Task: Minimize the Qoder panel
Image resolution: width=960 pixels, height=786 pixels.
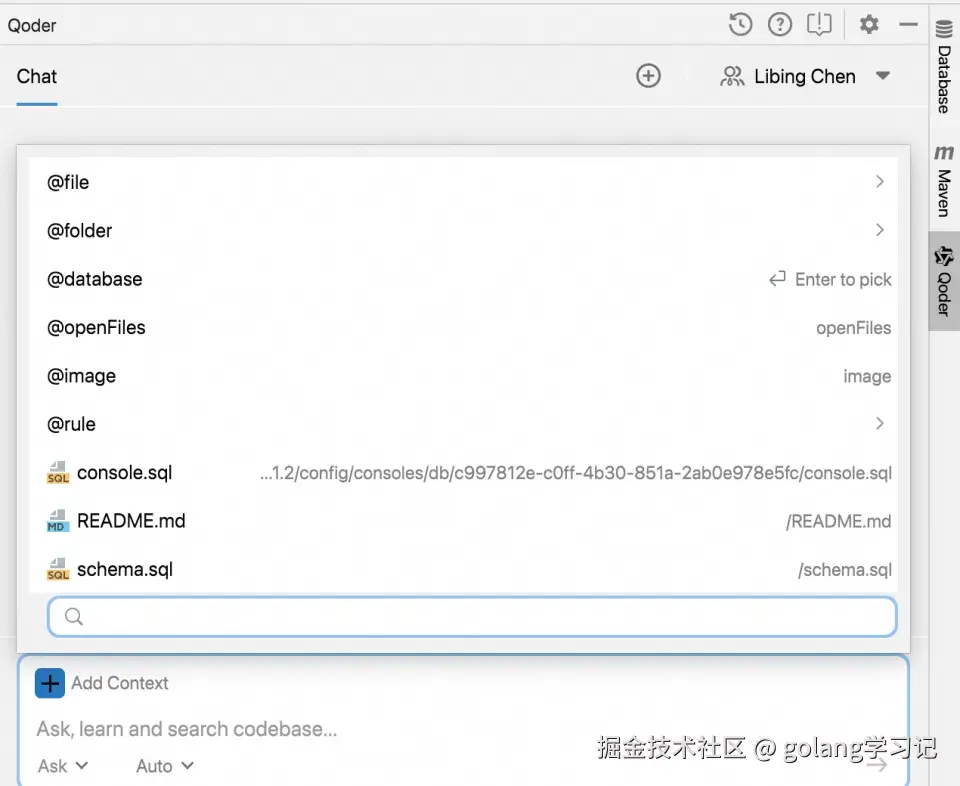Action: pos(909,25)
